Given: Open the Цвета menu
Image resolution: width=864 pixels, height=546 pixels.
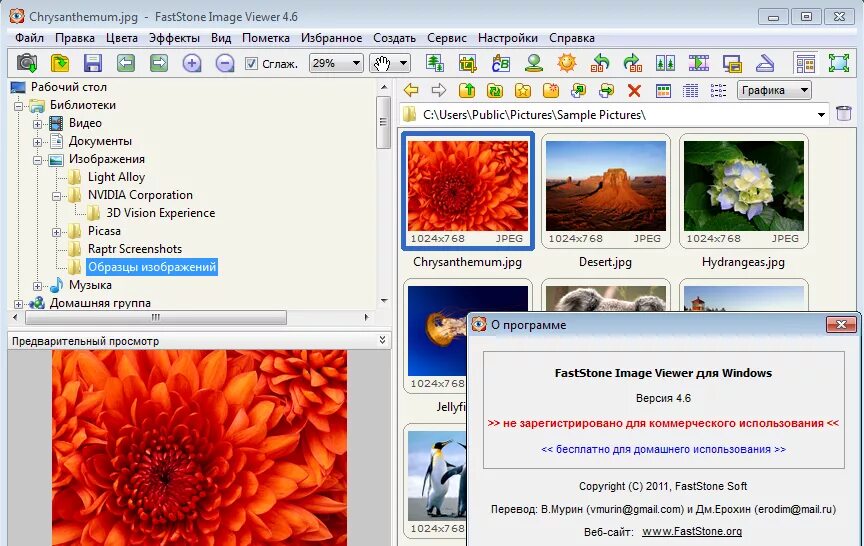Looking at the screenshot, I should pos(122,38).
